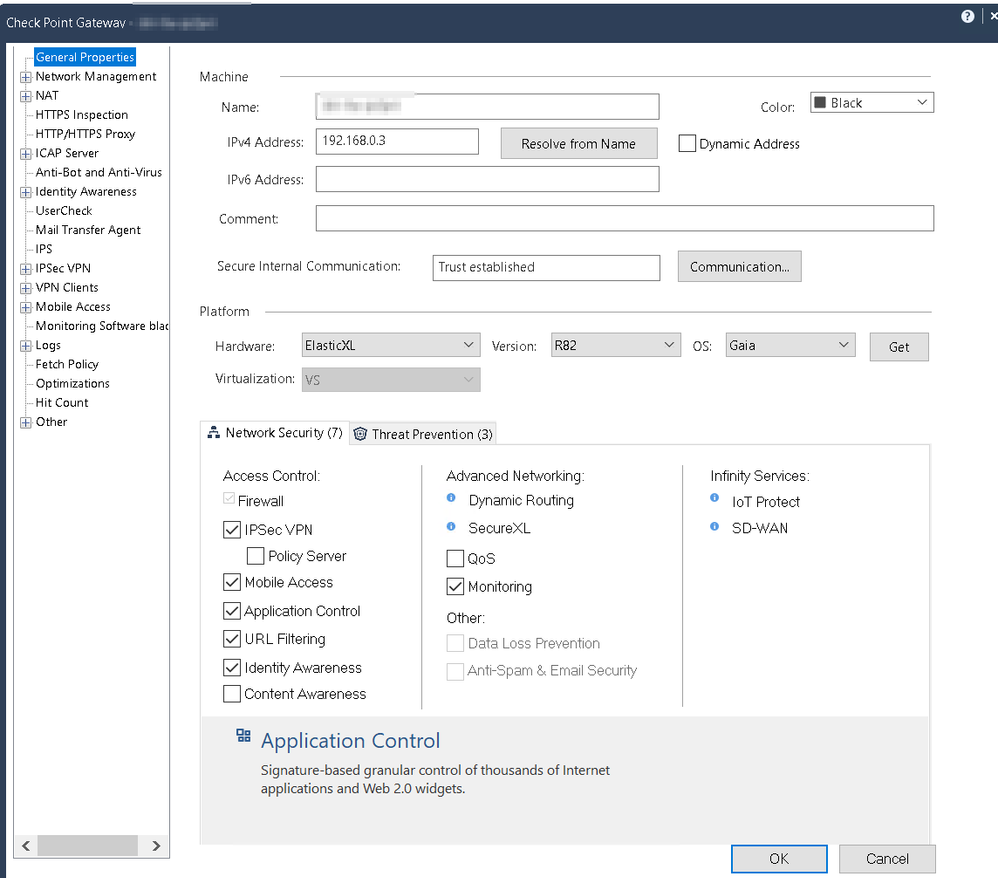
Task: Click the IPv4 Address input field
Action: point(397,141)
